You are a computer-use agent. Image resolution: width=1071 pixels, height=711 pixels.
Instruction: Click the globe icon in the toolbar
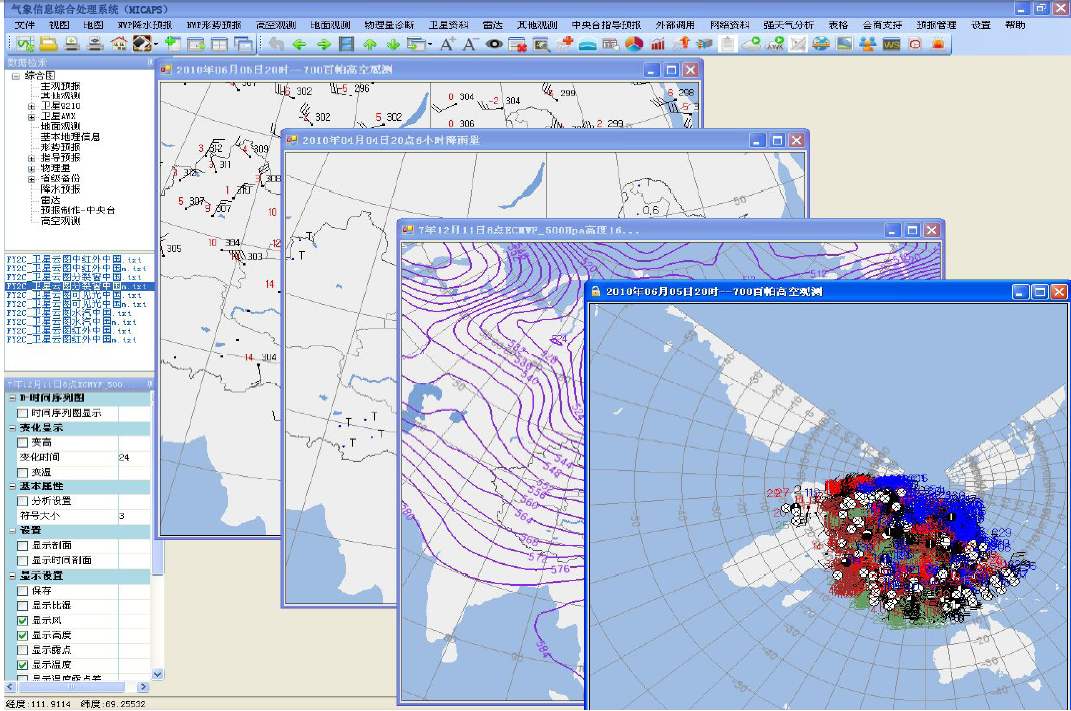(x=821, y=44)
